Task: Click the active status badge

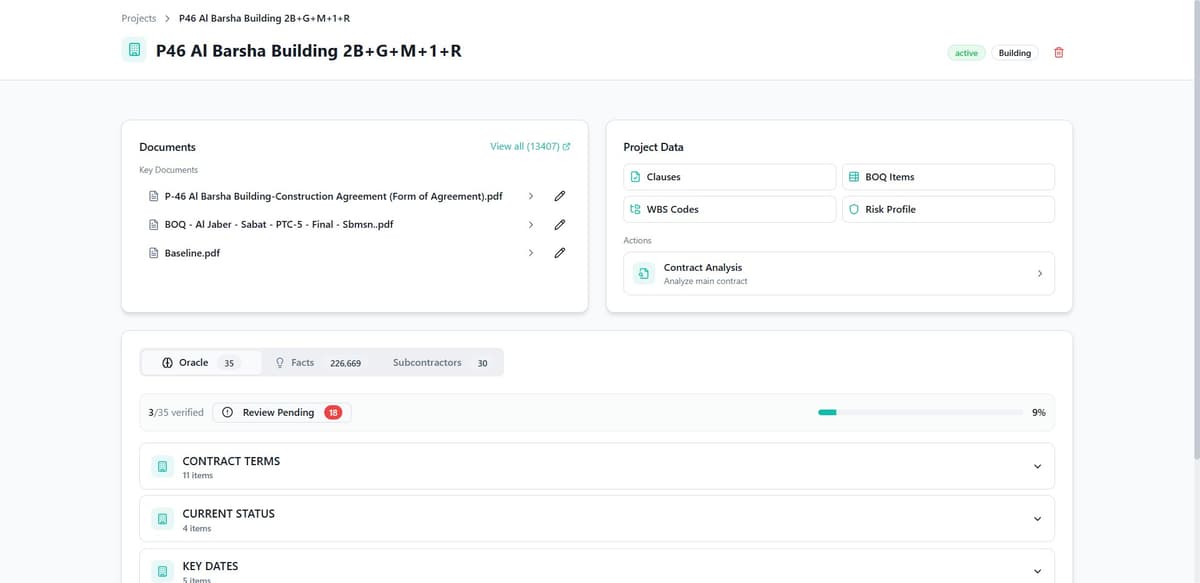Action: click(965, 52)
